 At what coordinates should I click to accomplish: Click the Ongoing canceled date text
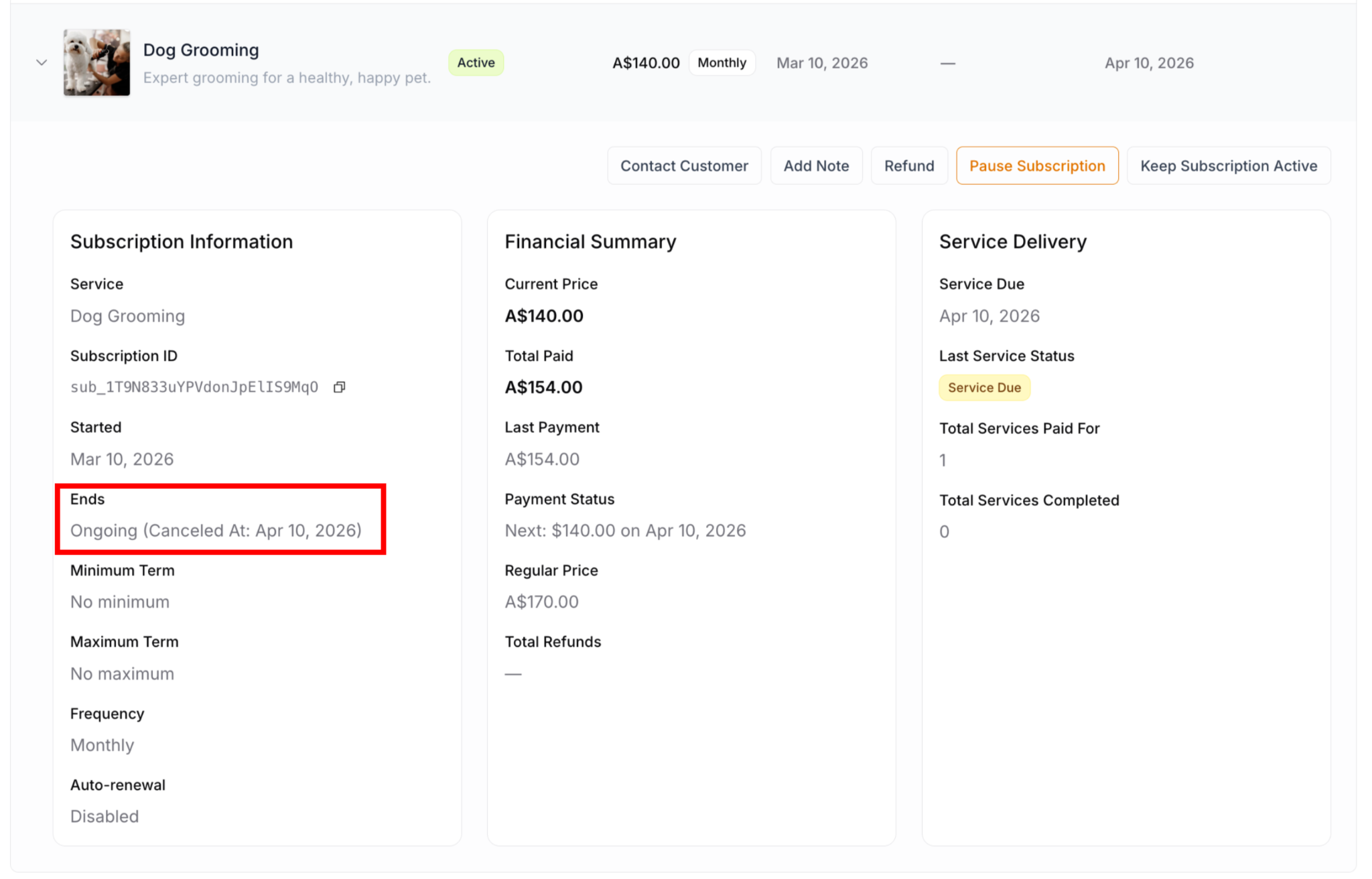[x=216, y=531]
